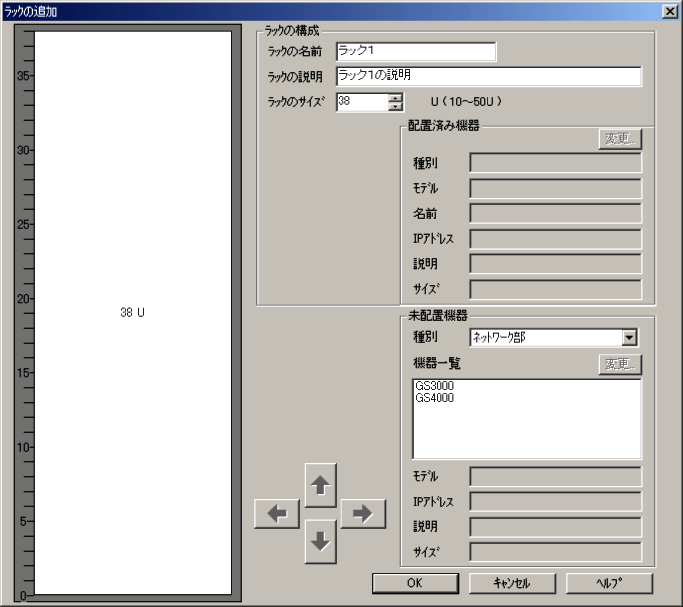Click the left arrow placement button
This screenshot has width=683, height=607.
[277, 514]
